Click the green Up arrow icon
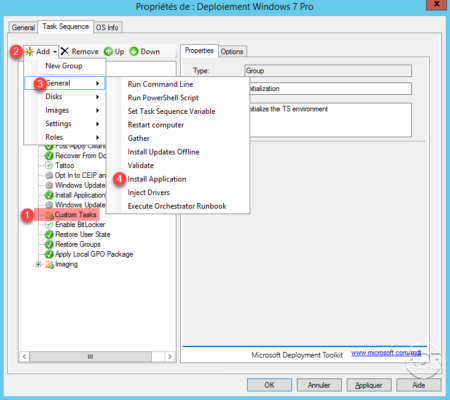The image size is (450, 400). (108, 52)
